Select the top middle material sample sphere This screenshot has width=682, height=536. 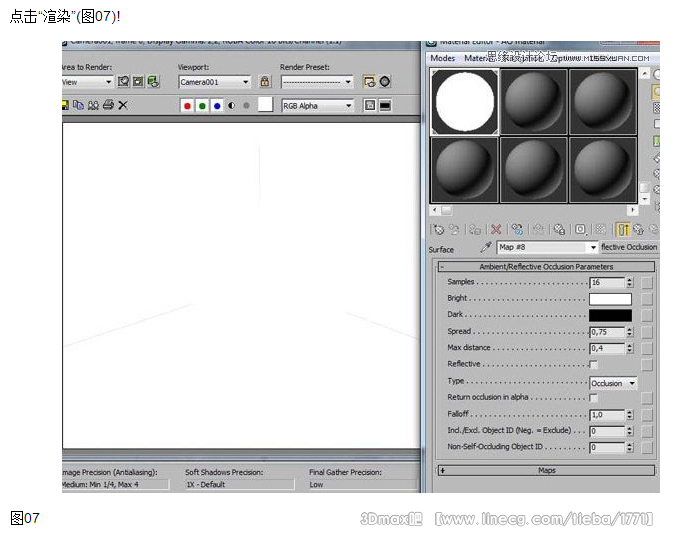534,101
